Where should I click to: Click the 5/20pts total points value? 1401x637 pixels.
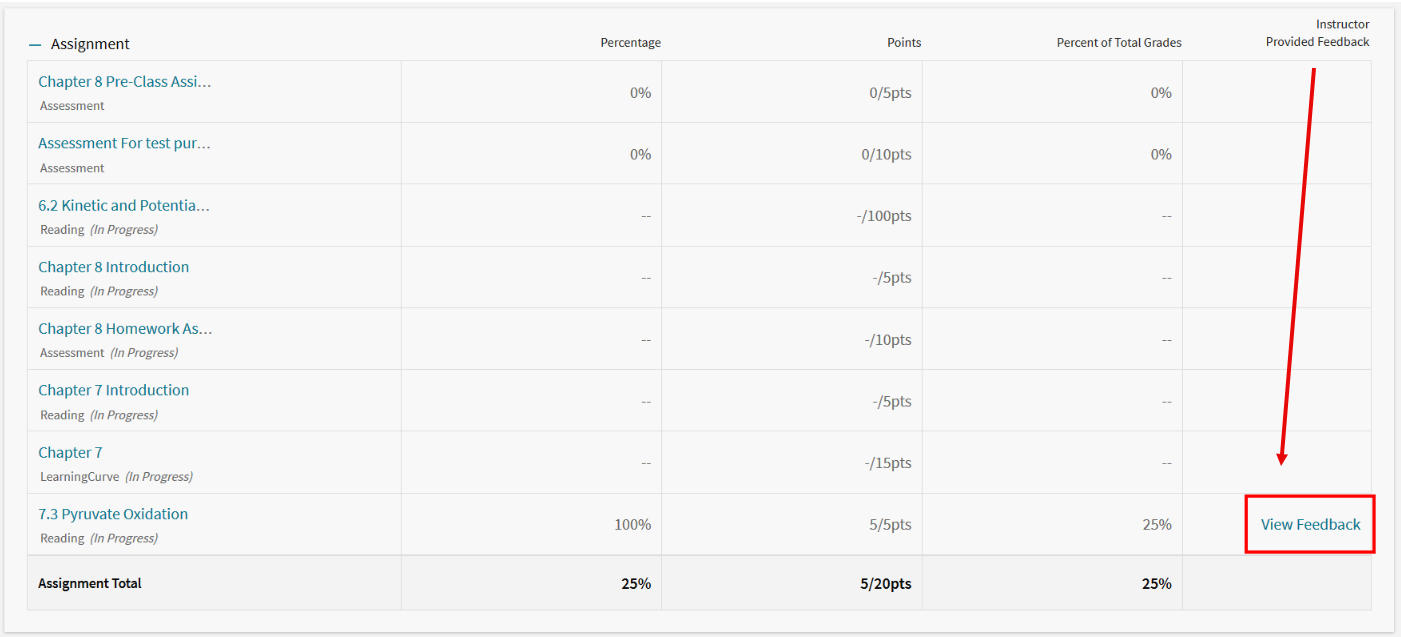coord(886,583)
